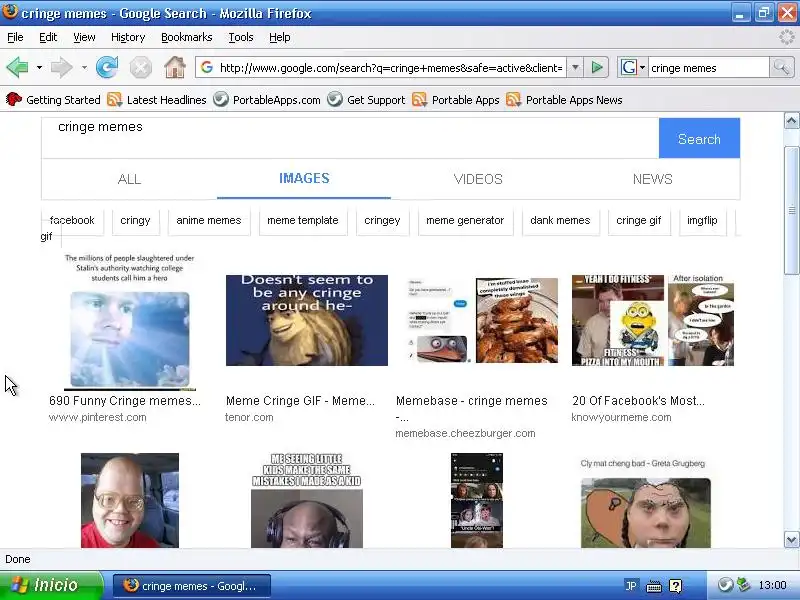This screenshot has height=600, width=800.
Task: Open the PortableApps.com bookmark
Action: click(x=267, y=99)
